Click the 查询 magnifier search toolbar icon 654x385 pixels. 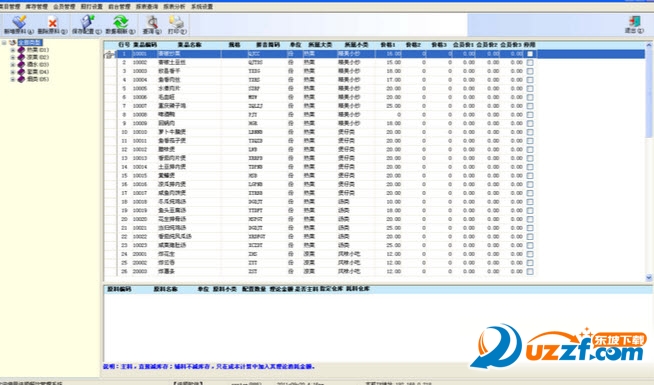click(x=152, y=21)
